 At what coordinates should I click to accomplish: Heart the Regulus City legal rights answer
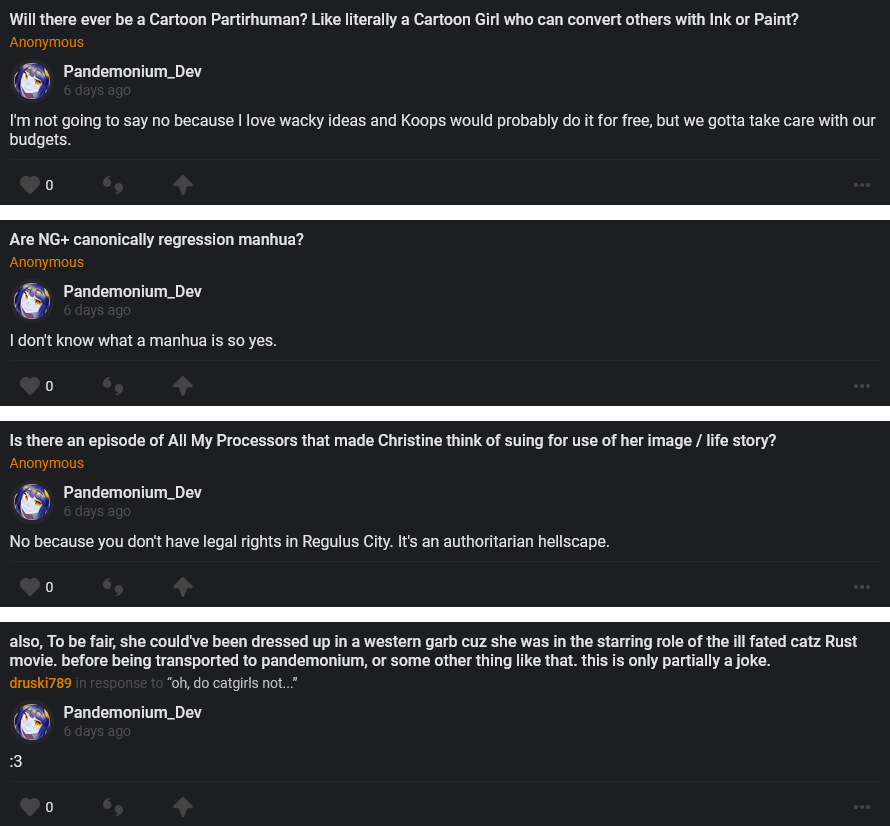[30, 587]
